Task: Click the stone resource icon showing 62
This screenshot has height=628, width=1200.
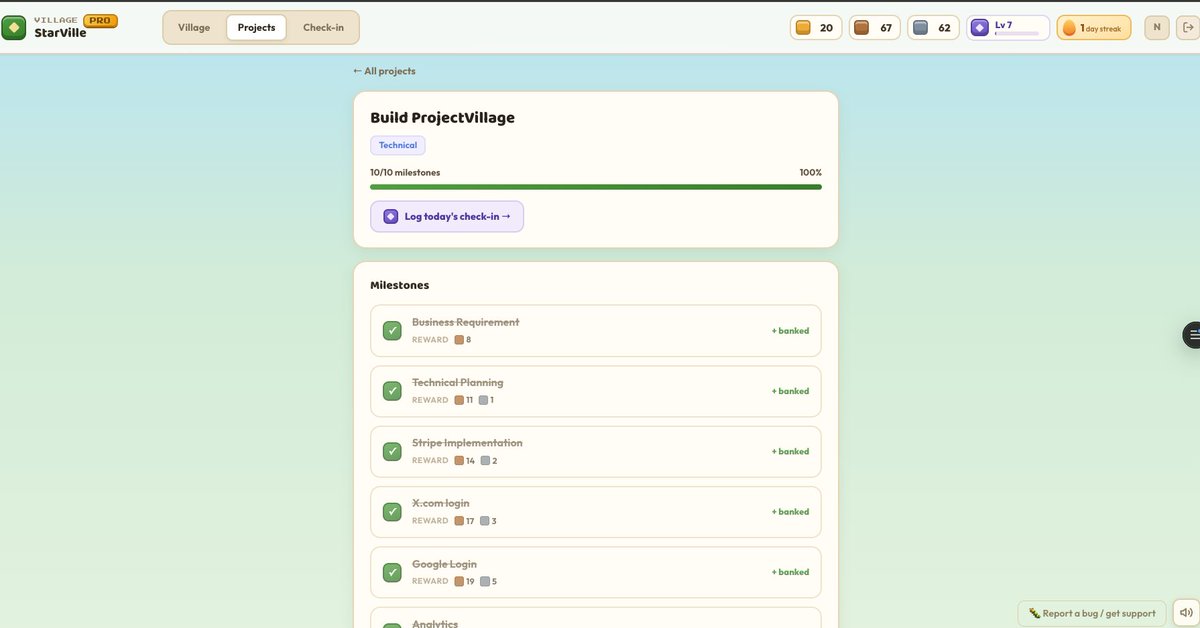Action: (921, 28)
